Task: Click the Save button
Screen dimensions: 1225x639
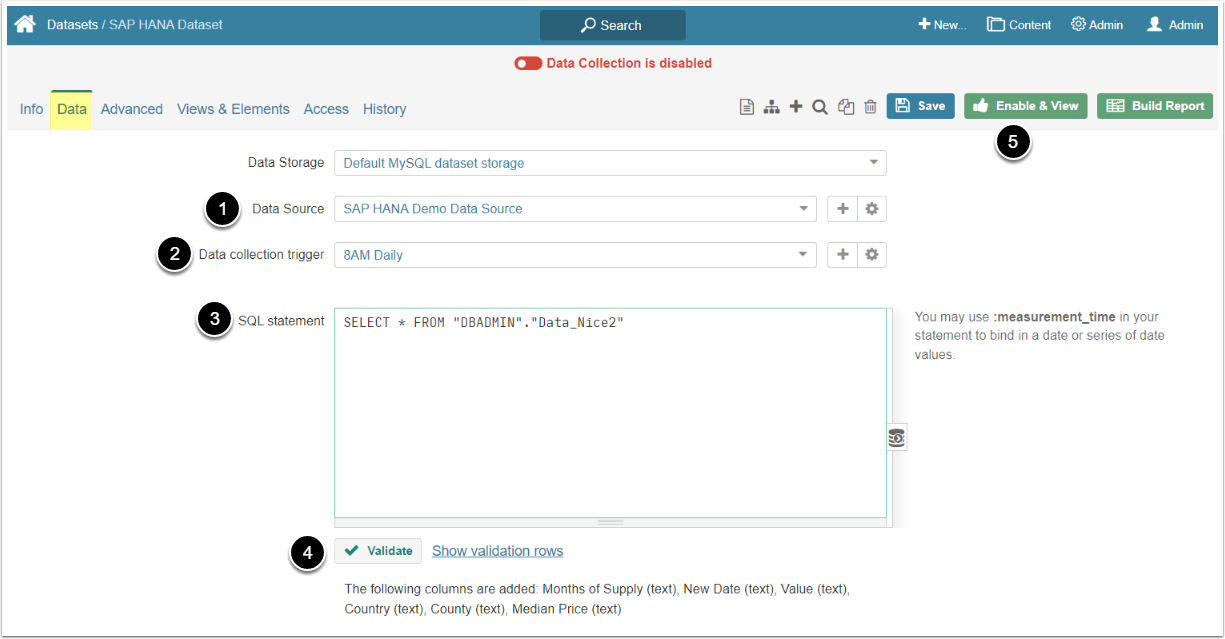Action: coord(920,106)
